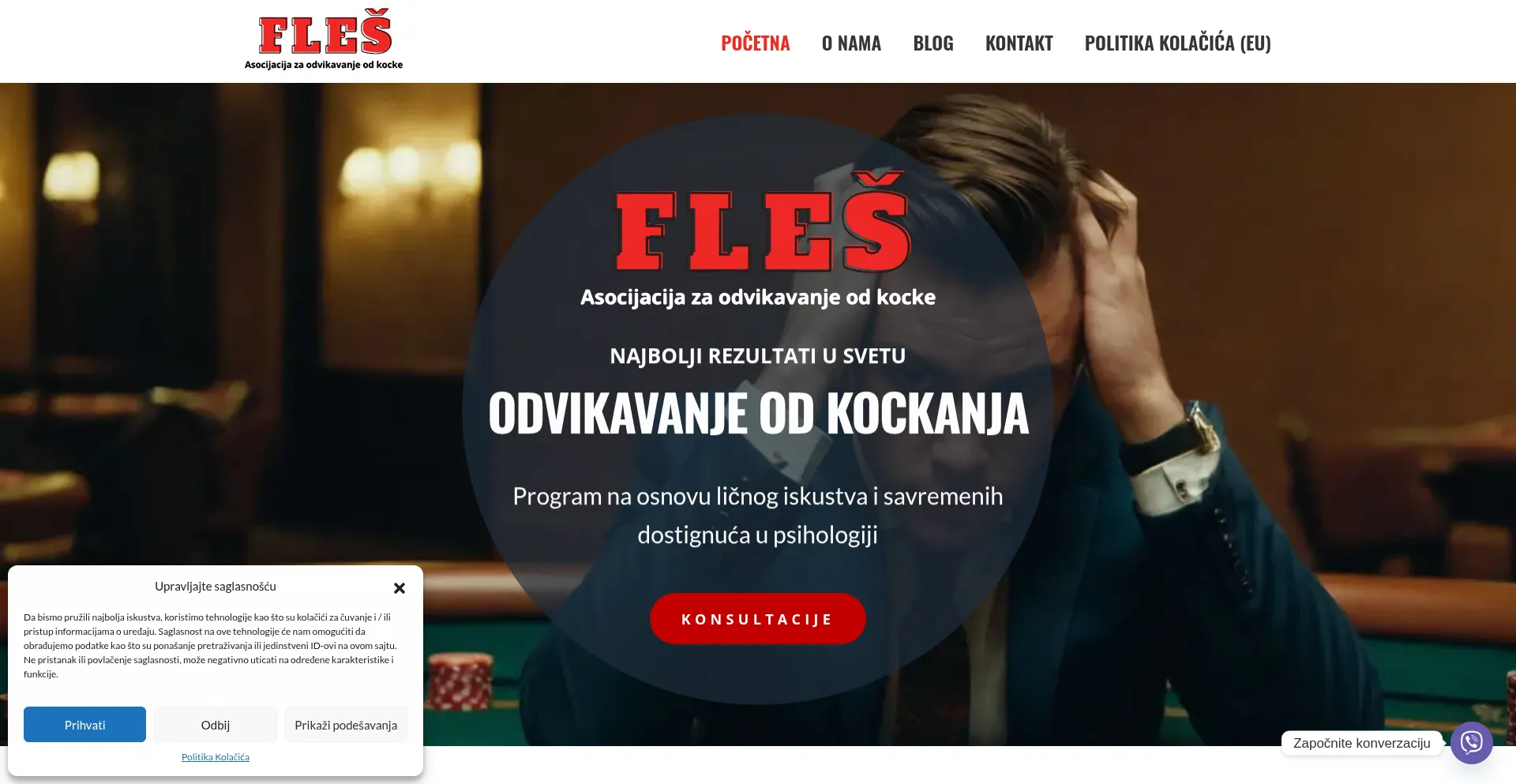Open the BLOG menu link
The height and width of the screenshot is (784, 1516).
(x=933, y=43)
